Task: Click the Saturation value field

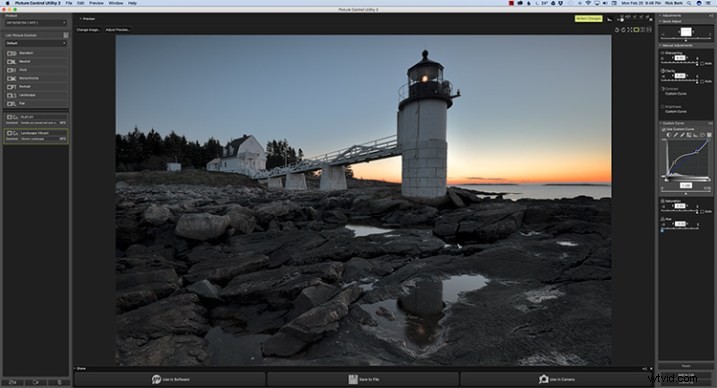Action: pyautogui.click(x=680, y=206)
